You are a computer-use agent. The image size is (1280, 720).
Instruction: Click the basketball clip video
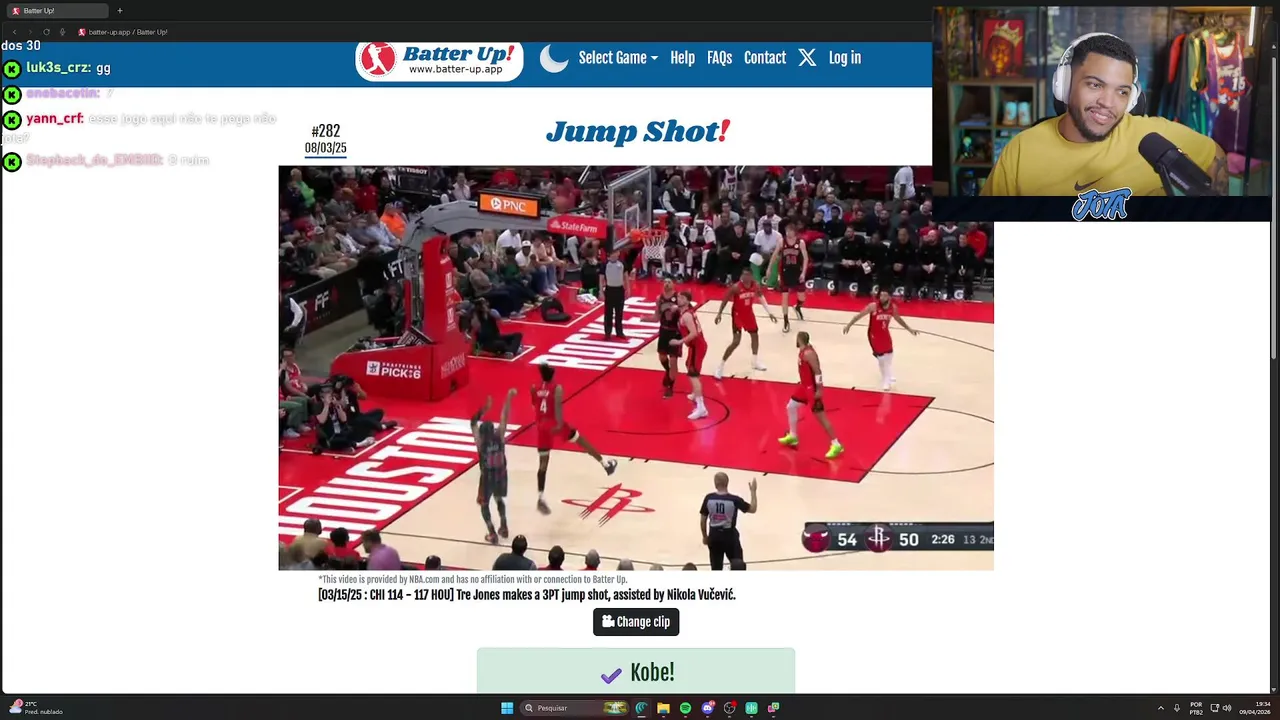636,368
